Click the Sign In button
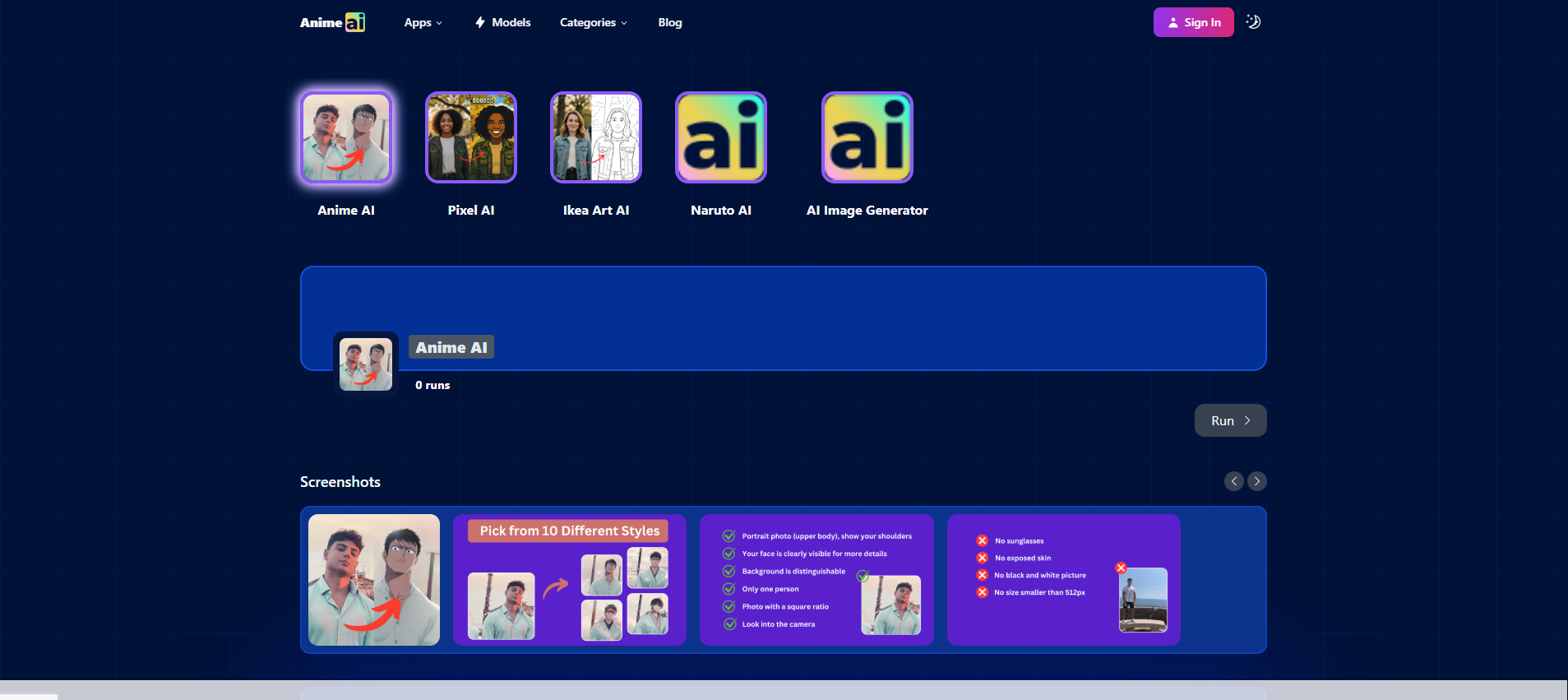Screen dimensions: 1568x700 1193,22
